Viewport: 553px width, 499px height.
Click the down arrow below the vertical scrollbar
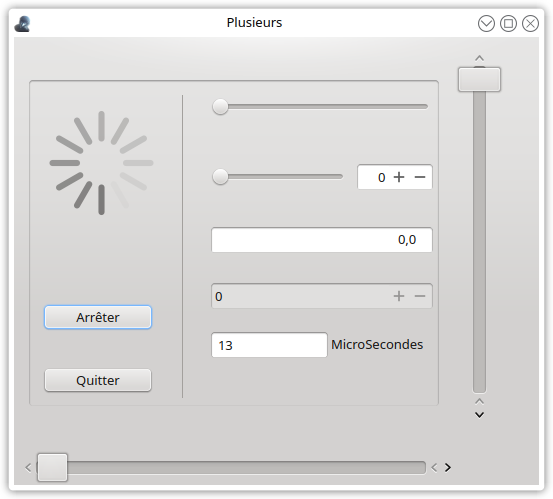click(479, 415)
